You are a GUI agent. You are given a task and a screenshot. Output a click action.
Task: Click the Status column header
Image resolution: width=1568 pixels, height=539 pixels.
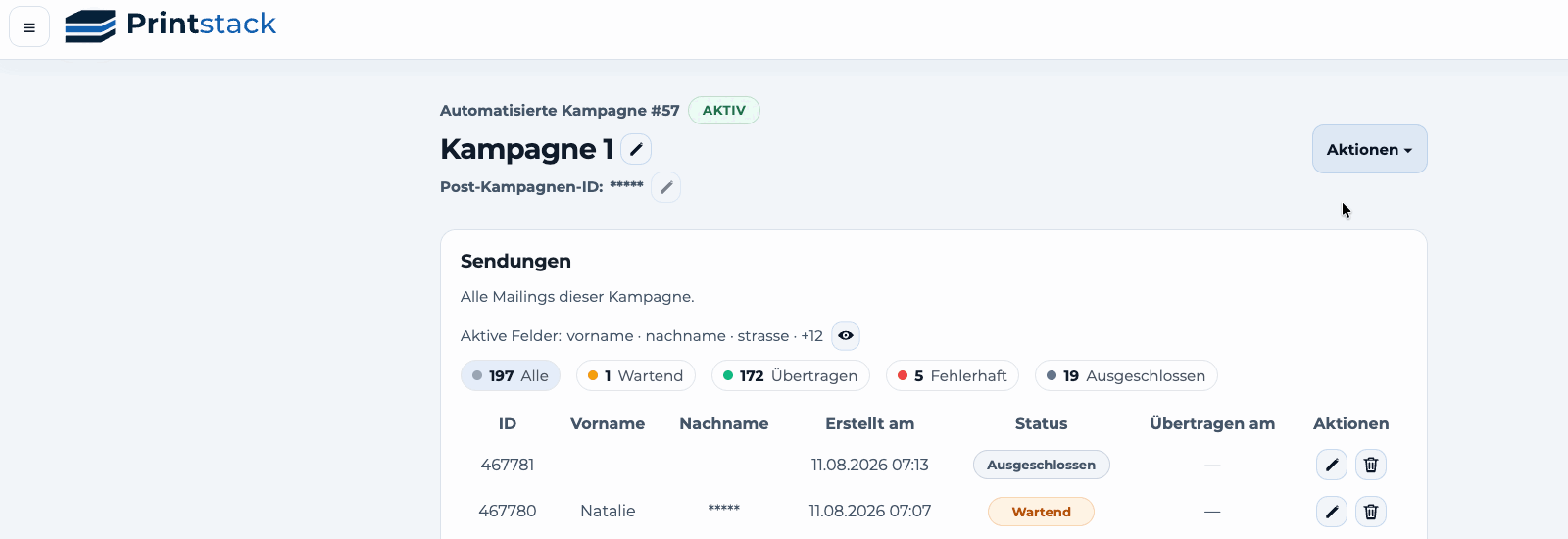1041,423
